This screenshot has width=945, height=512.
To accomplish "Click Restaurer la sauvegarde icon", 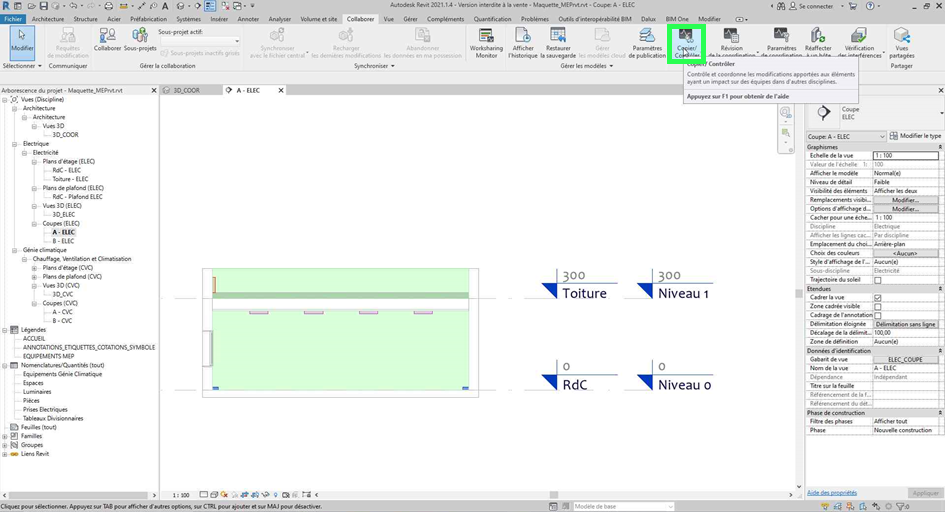I will pyautogui.click(x=558, y=43).
